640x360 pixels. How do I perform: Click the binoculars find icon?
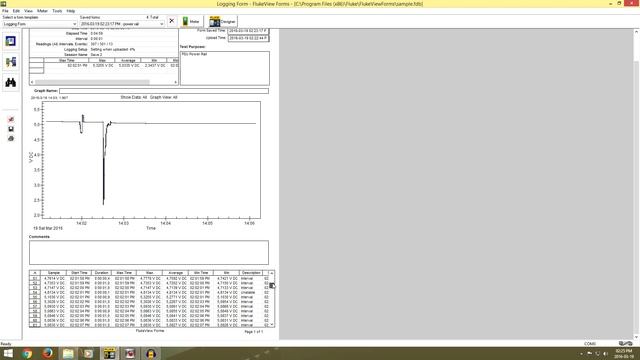pos(11,82)
